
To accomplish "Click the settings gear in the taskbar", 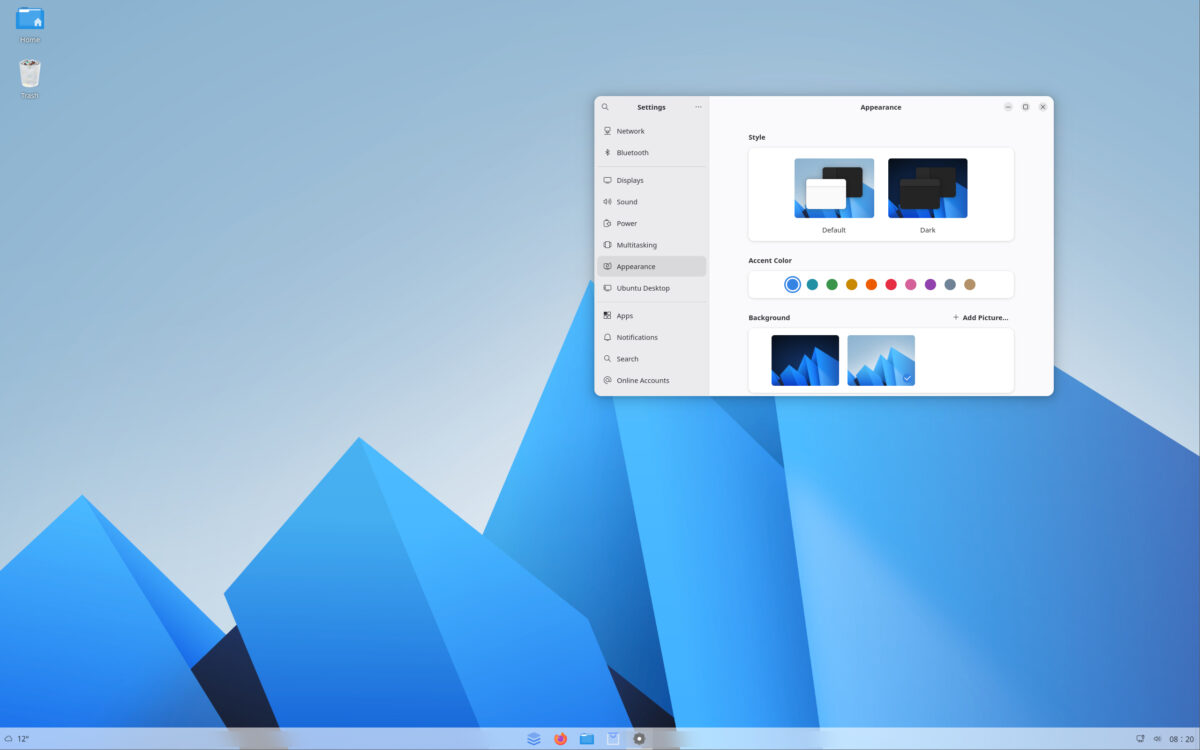I will pos(639,738).
